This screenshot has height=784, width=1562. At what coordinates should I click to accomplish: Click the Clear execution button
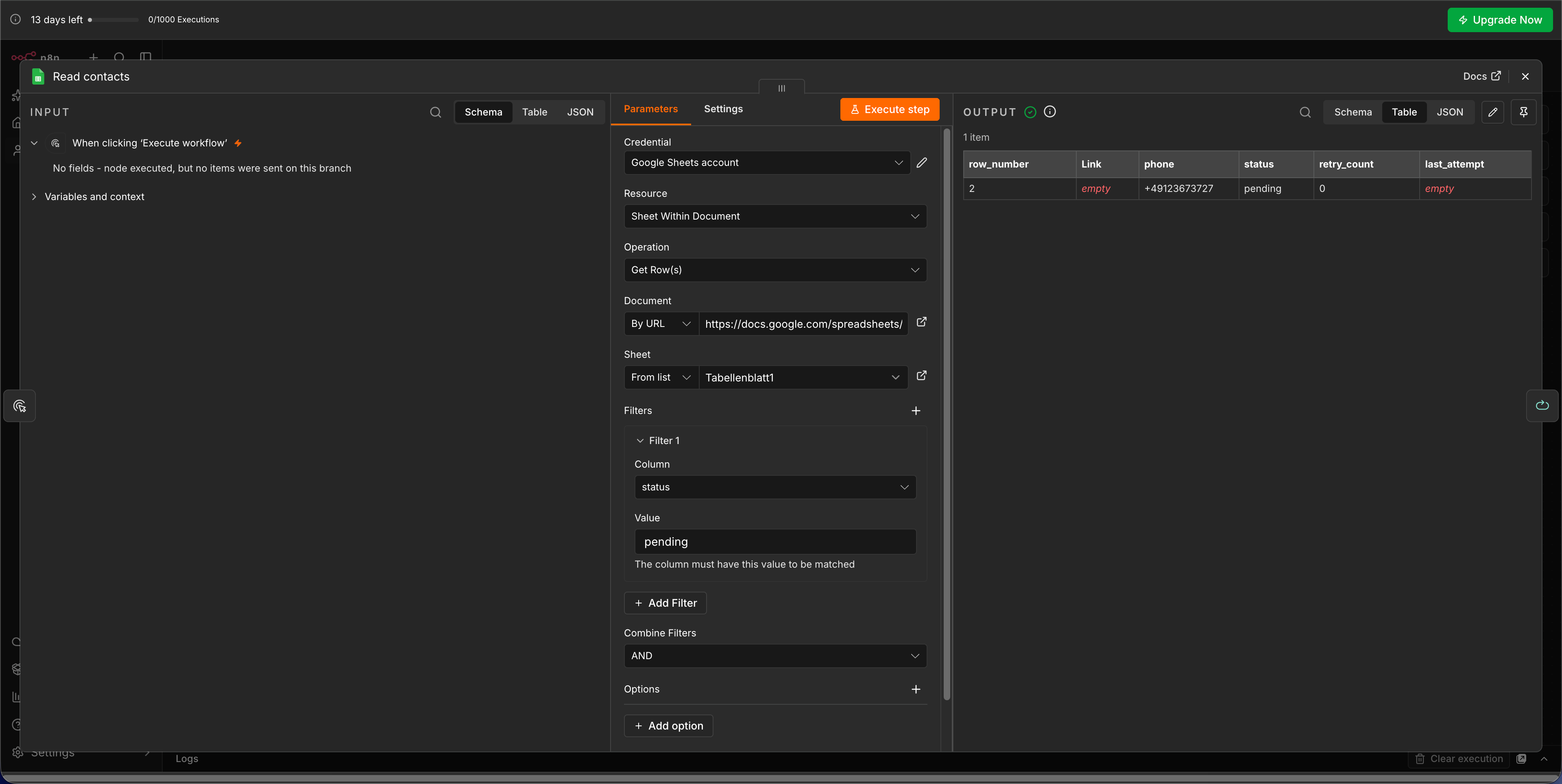1458,758
